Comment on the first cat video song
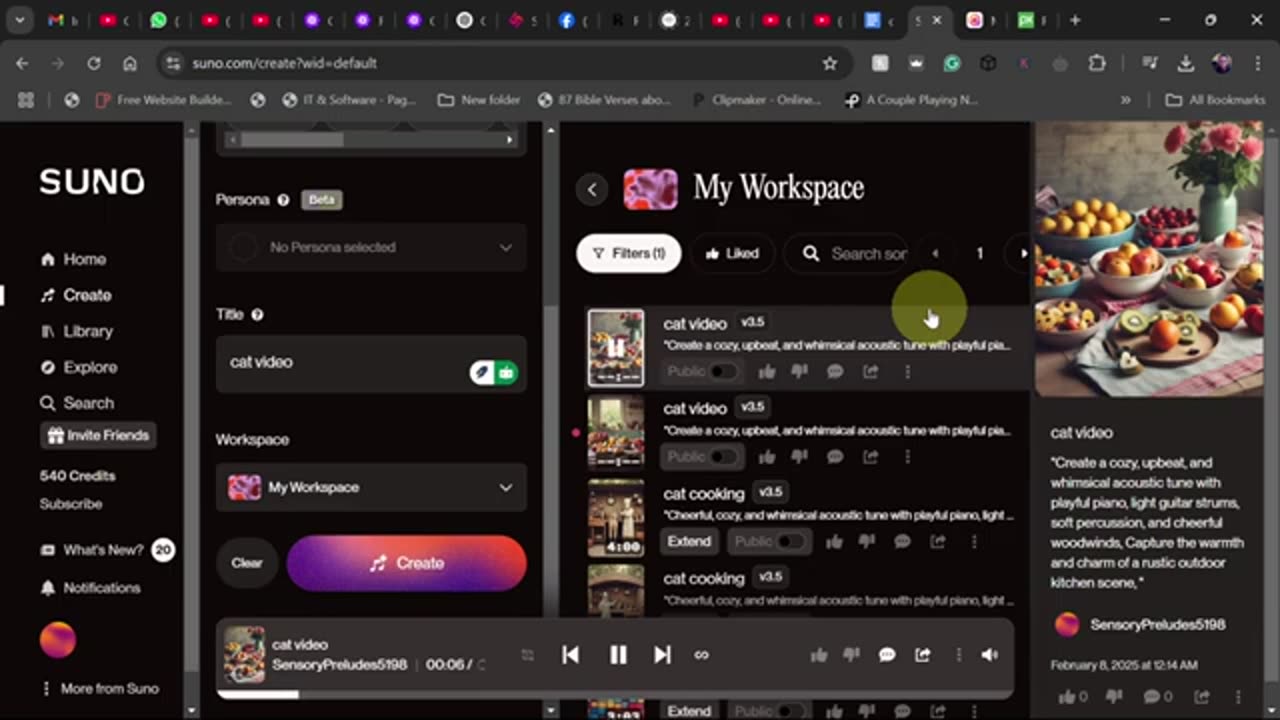 click(x=835, y=372)
